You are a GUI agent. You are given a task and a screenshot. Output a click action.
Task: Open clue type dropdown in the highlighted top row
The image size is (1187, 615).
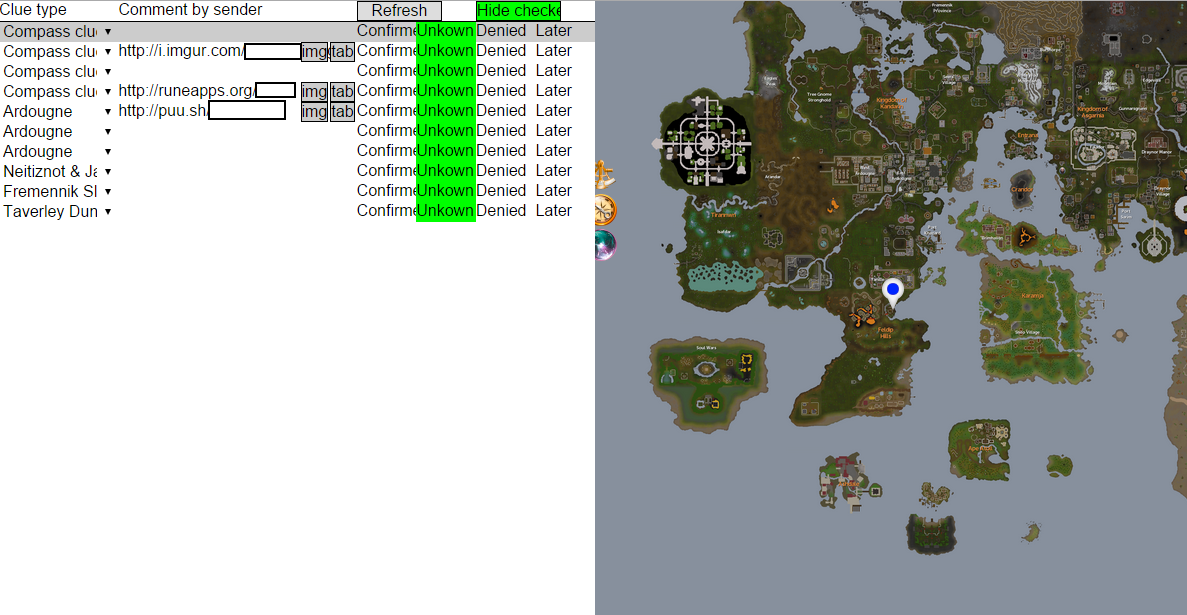(x=58, y=32)
